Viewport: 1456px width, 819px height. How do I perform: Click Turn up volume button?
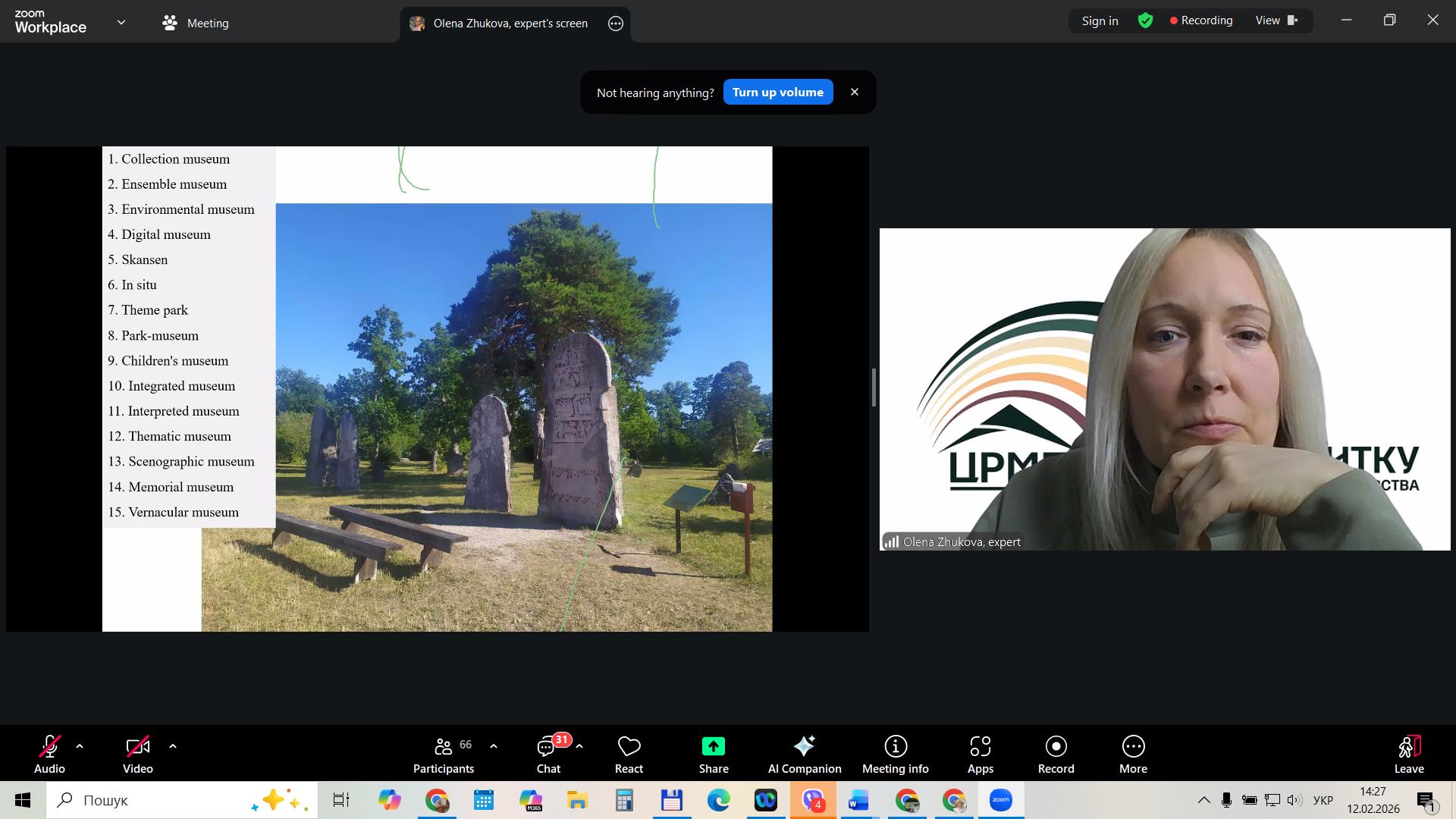(x=777, y=93)
